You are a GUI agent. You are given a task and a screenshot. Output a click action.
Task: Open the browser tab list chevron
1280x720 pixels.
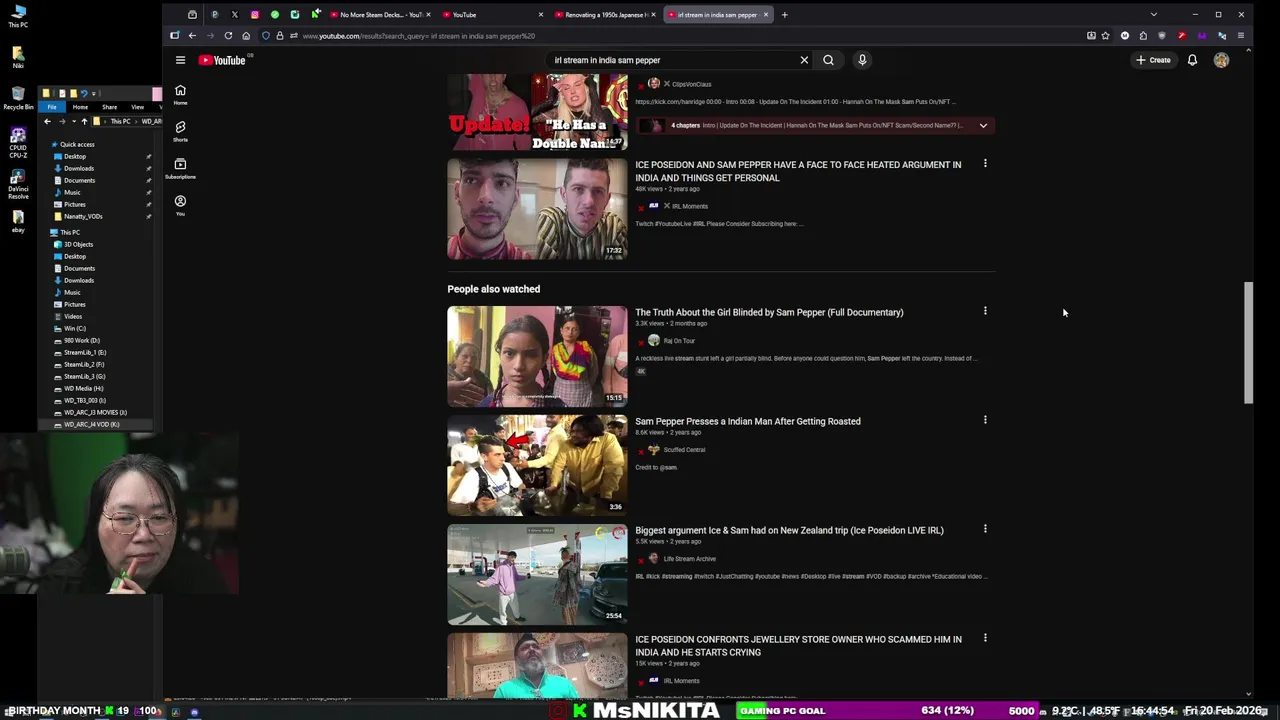1153,15
